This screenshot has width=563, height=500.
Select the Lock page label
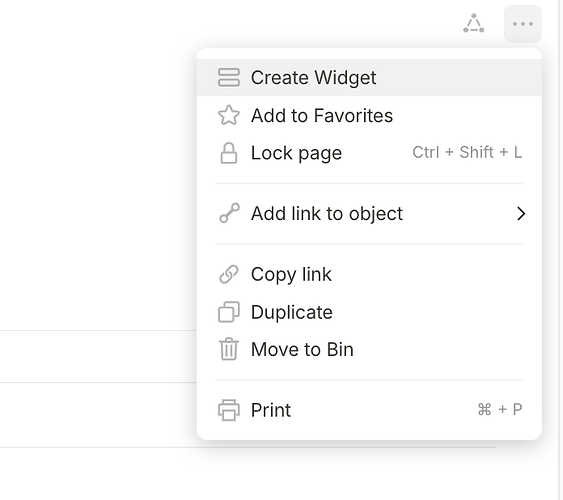tap(296, 153)
